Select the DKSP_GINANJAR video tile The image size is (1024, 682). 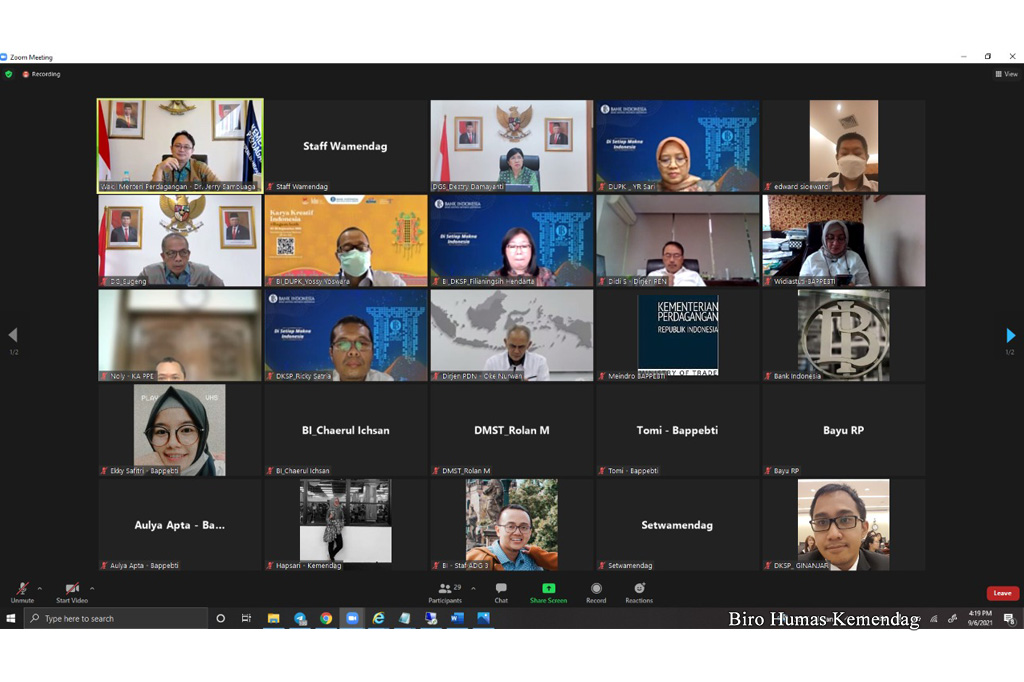tap(844, 525)
